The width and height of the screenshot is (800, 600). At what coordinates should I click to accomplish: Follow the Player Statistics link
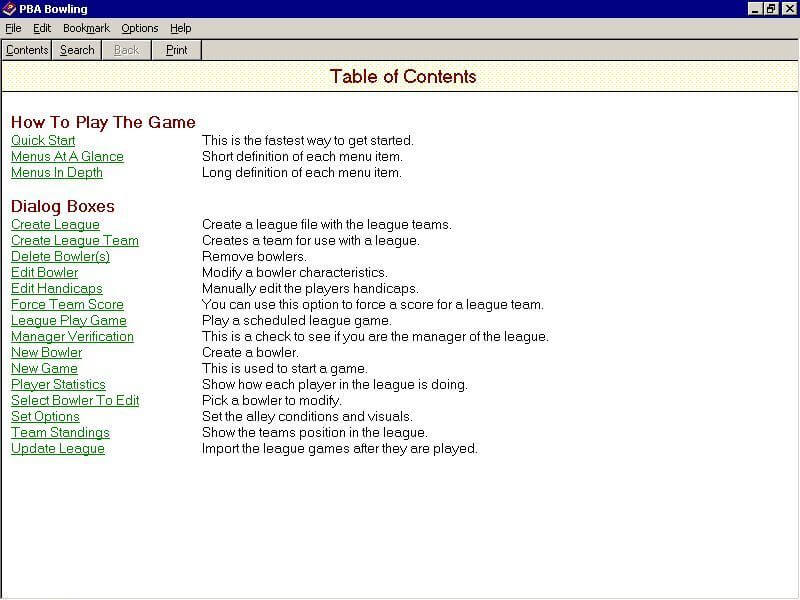pyautogui.click(x=58, y=385)
